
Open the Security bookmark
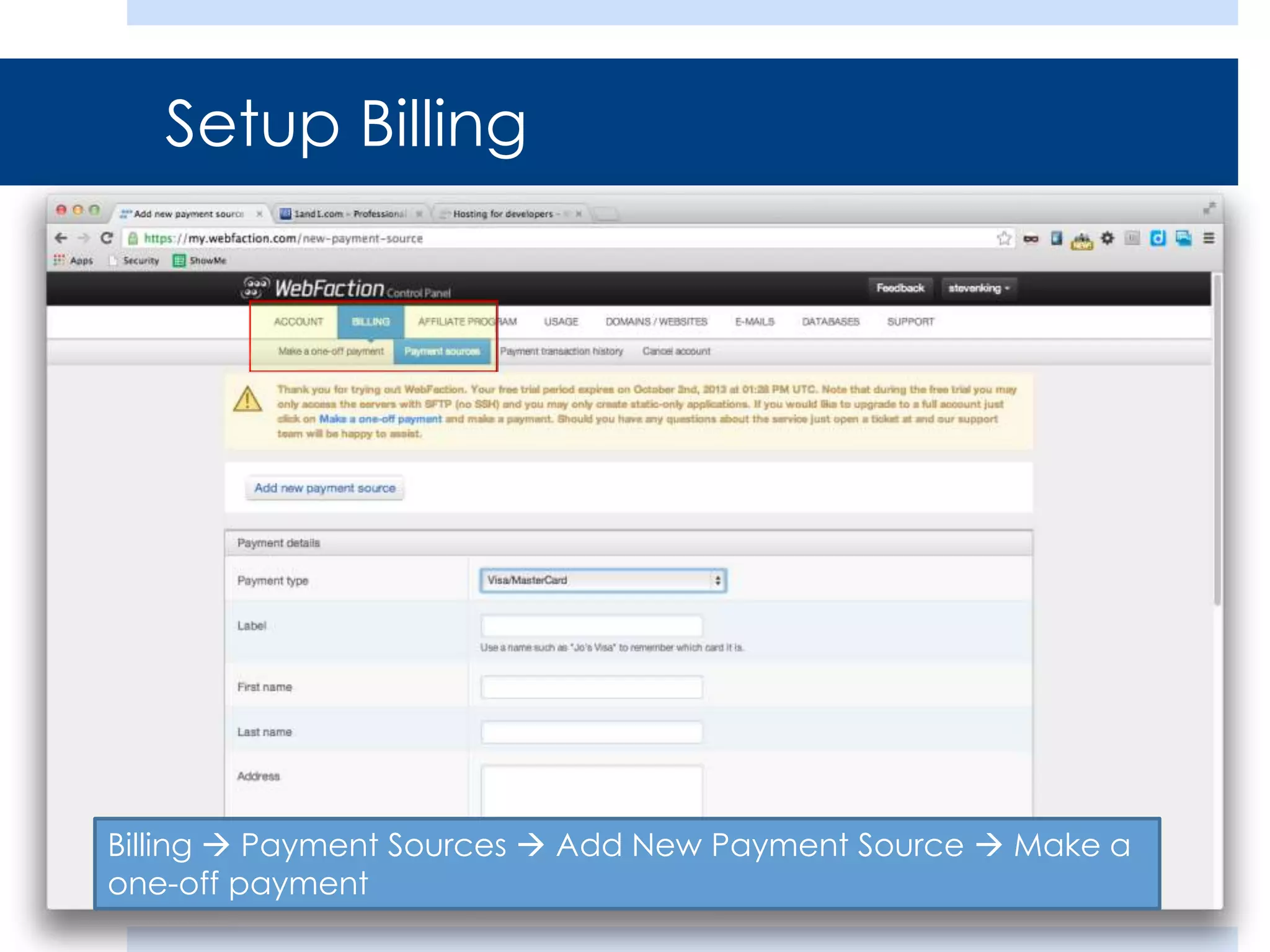[x=134, y=260]
